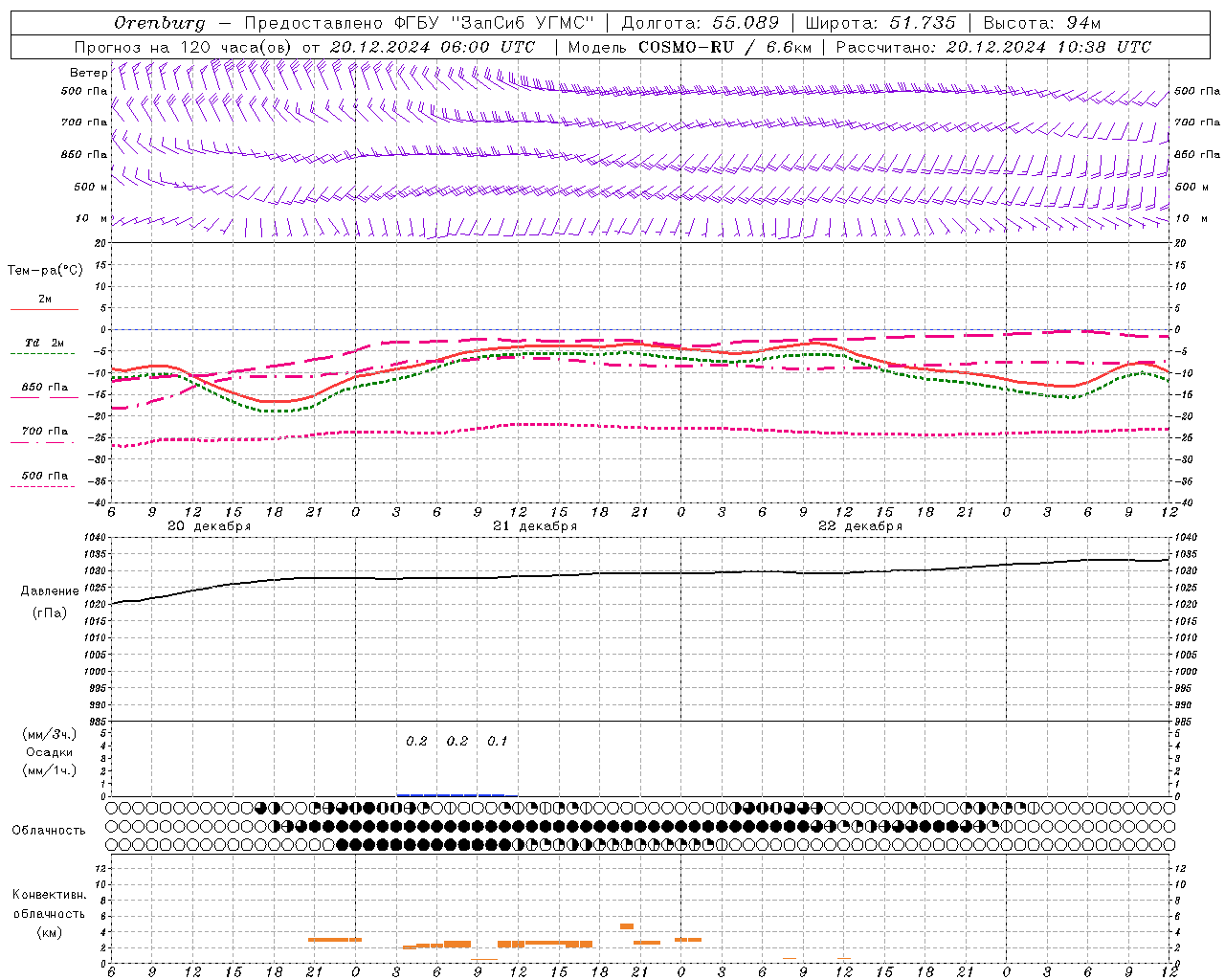Click the (км) convective height unit label
The width and height of the screenshot is (1225, 980).
49,932
